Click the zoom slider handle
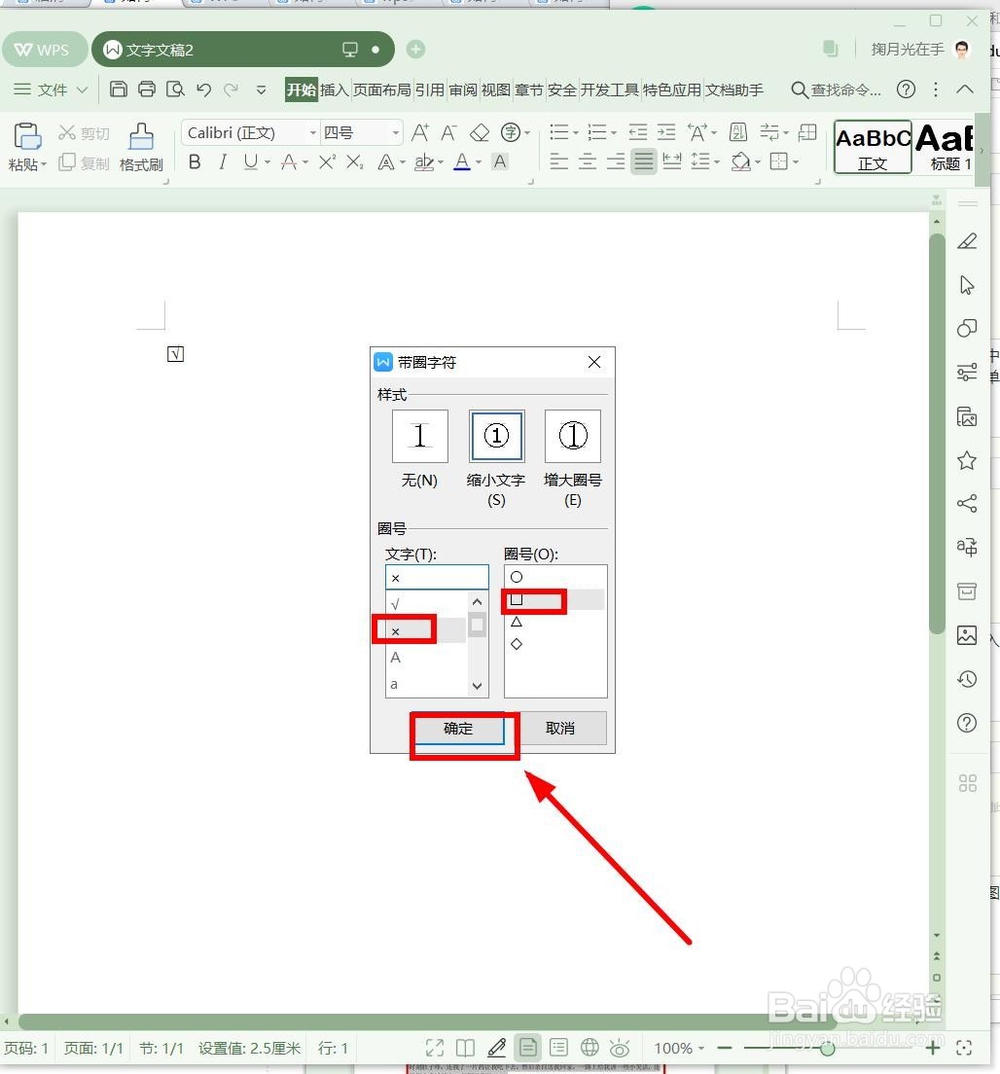 click(x=827, y=1048)
